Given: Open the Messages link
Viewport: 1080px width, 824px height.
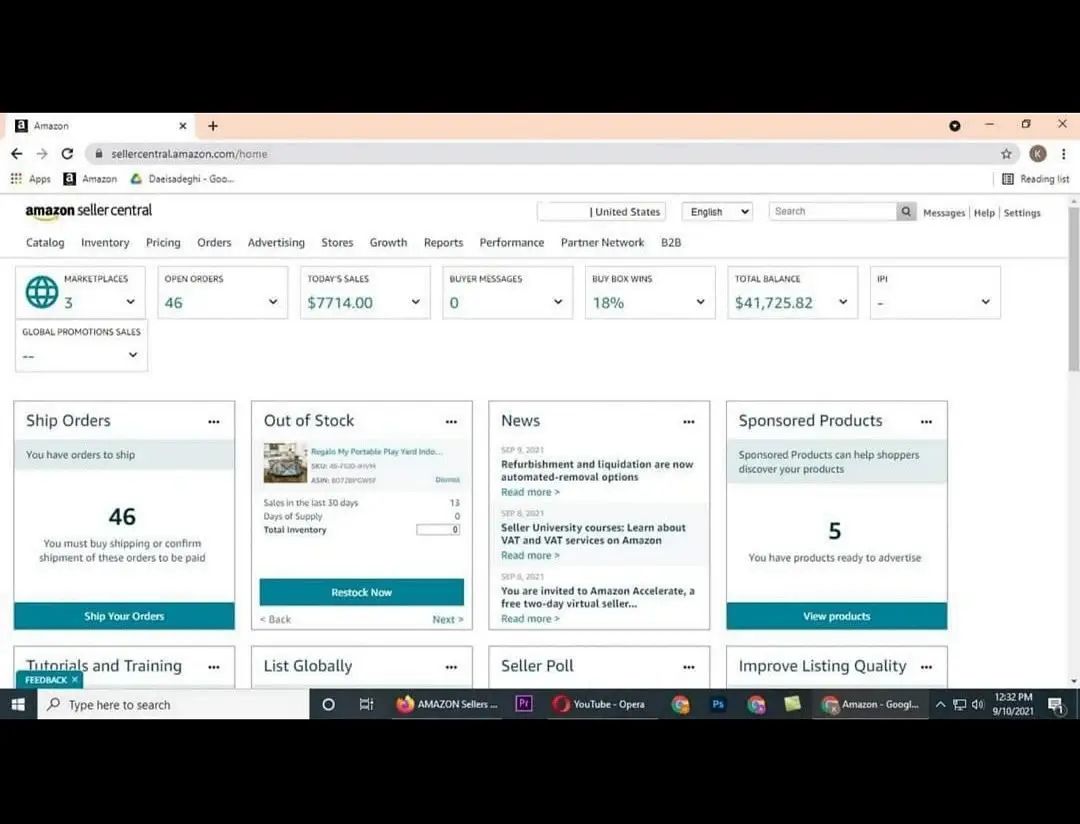Looking at the screenshot, I should pos(944,213).
